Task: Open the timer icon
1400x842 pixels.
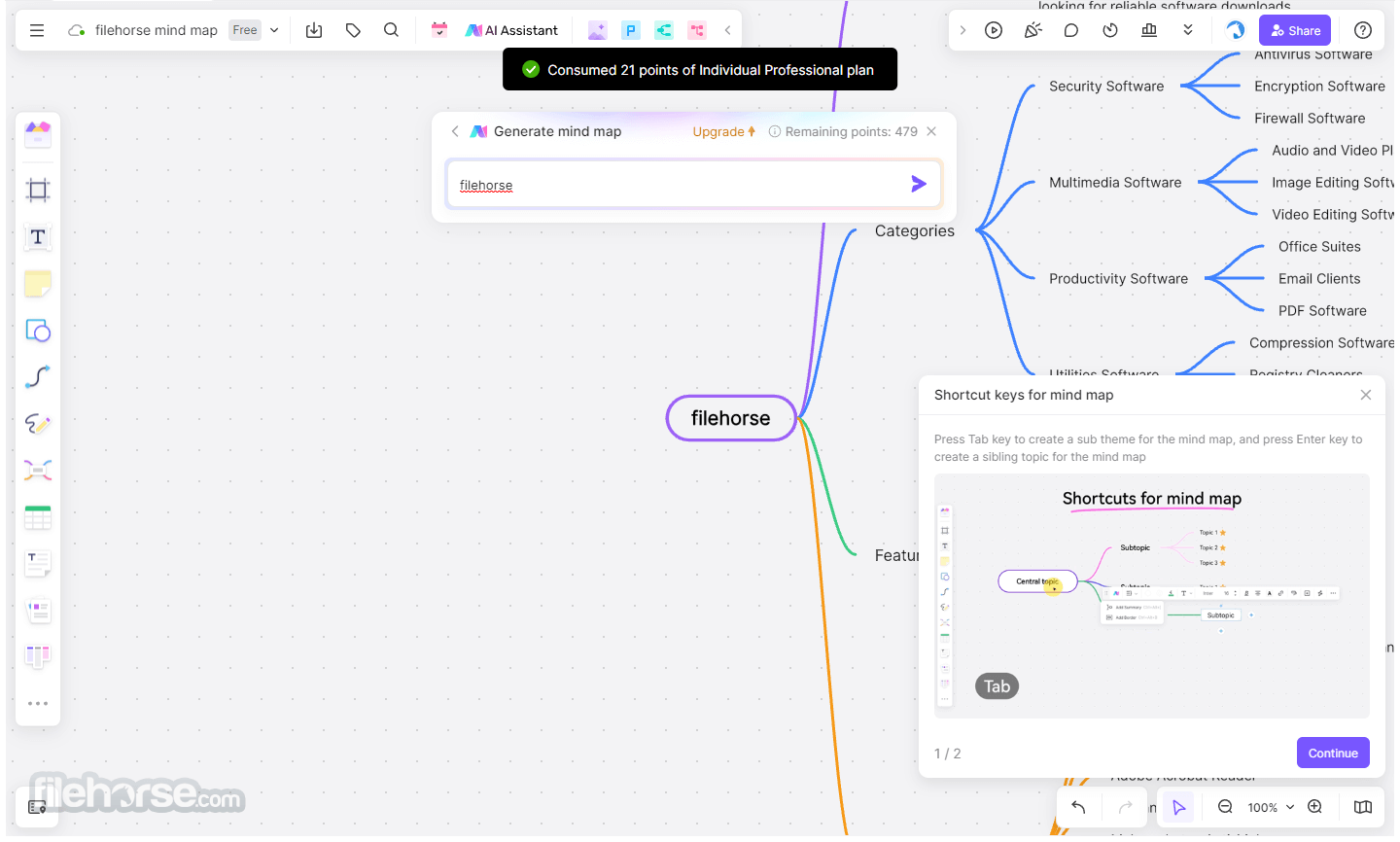Action: point(1110,30)
